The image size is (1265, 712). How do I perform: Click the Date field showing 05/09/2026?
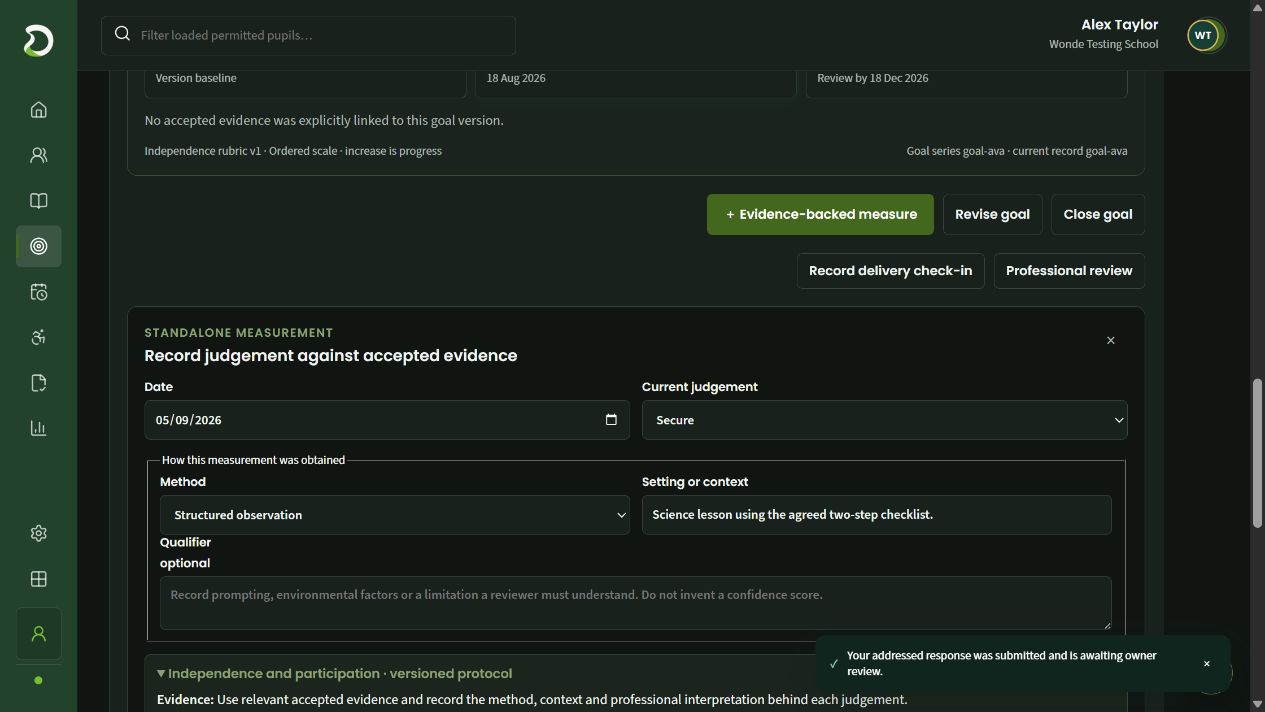387,420
